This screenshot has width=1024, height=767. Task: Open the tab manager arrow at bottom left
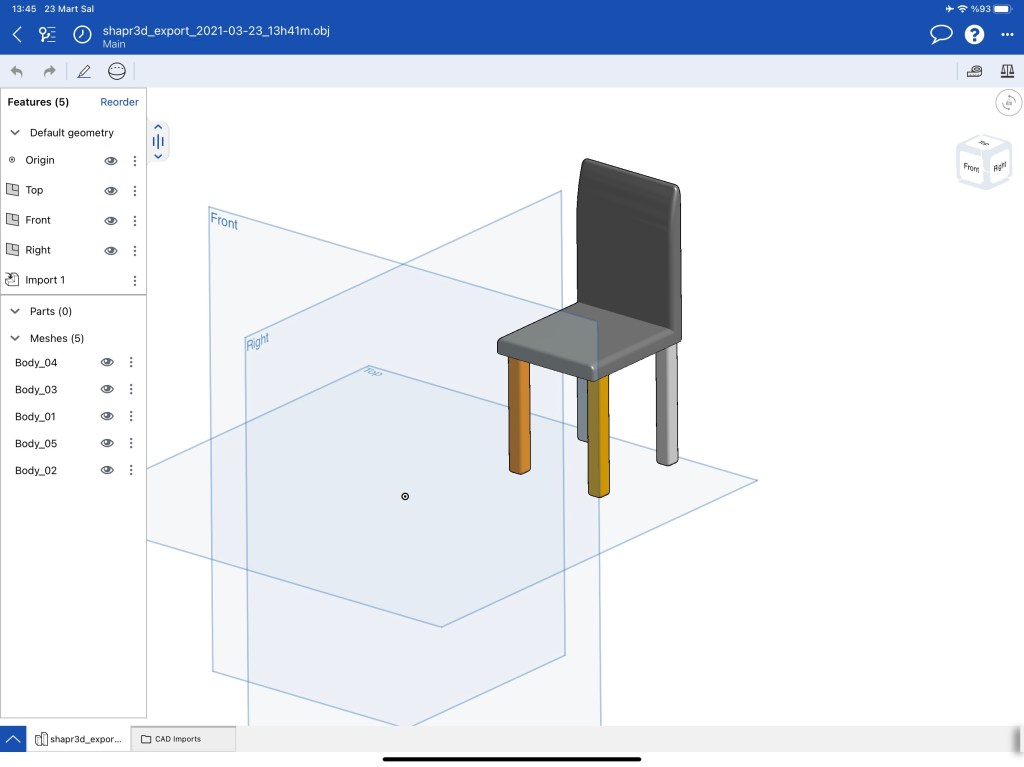point(13,739)
